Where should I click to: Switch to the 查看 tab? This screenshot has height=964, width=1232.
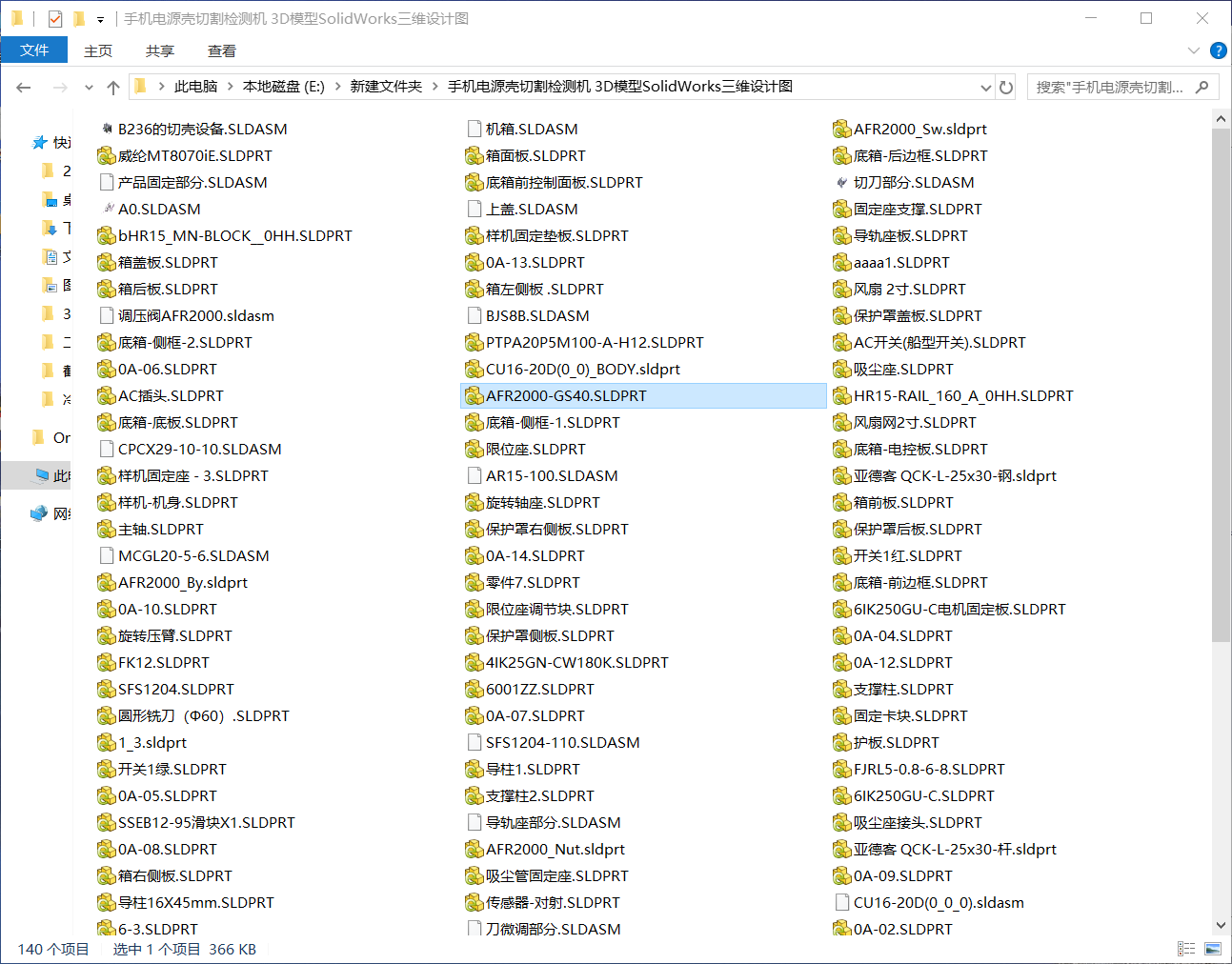222,50
